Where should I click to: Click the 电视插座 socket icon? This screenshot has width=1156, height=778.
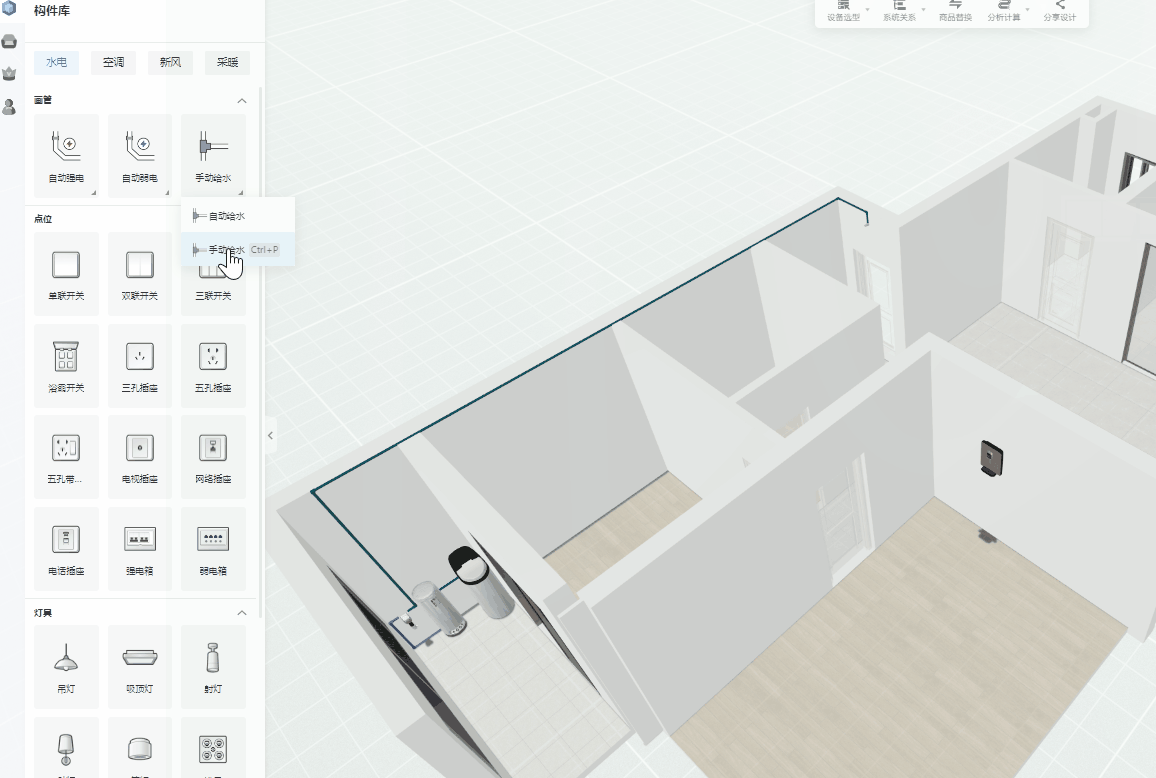pos(140,456)
